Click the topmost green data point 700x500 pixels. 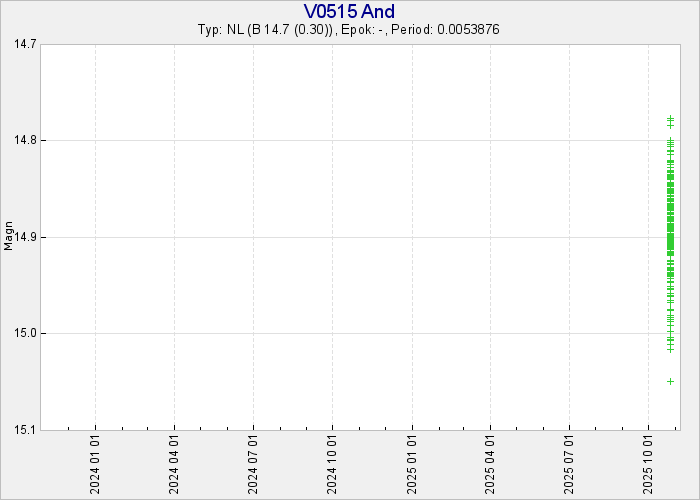click(x=670, y=119)
